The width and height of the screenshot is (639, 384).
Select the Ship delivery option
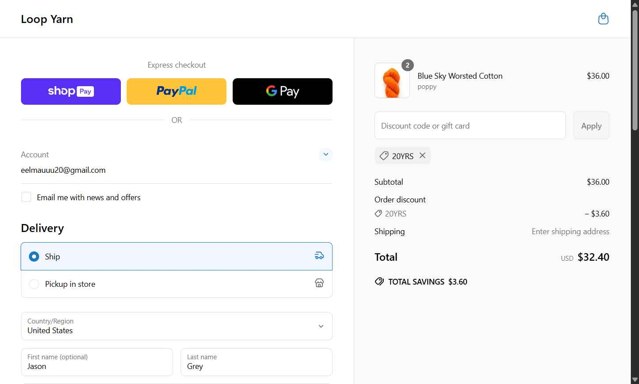(176, 256)
